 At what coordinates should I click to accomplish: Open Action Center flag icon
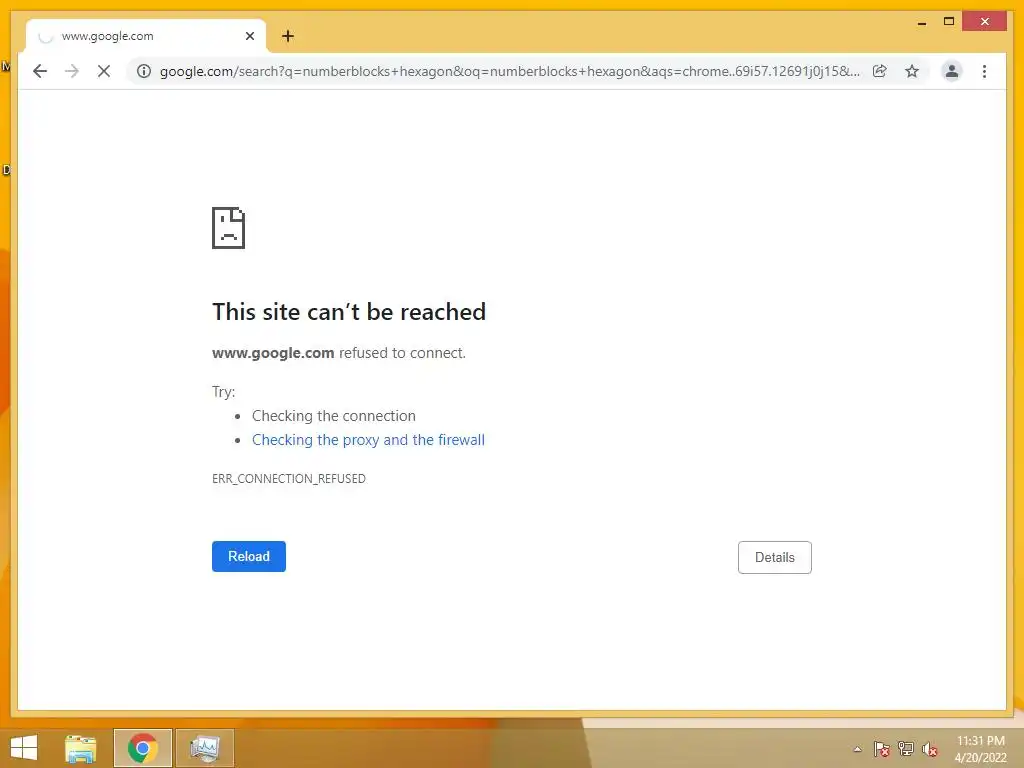[x=882, y=749]
